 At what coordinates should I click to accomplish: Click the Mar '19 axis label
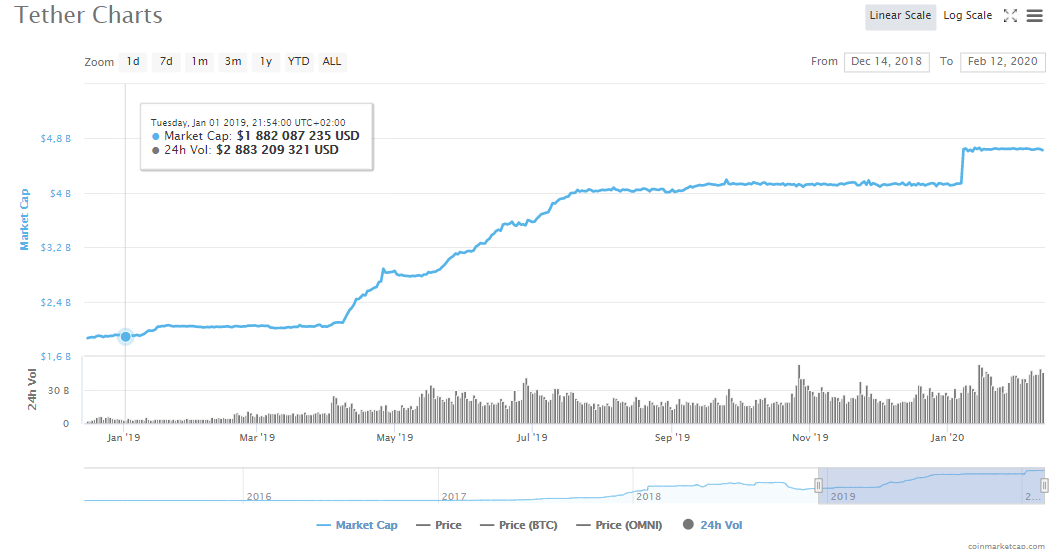pyautogui.click(x=258, y=438)
